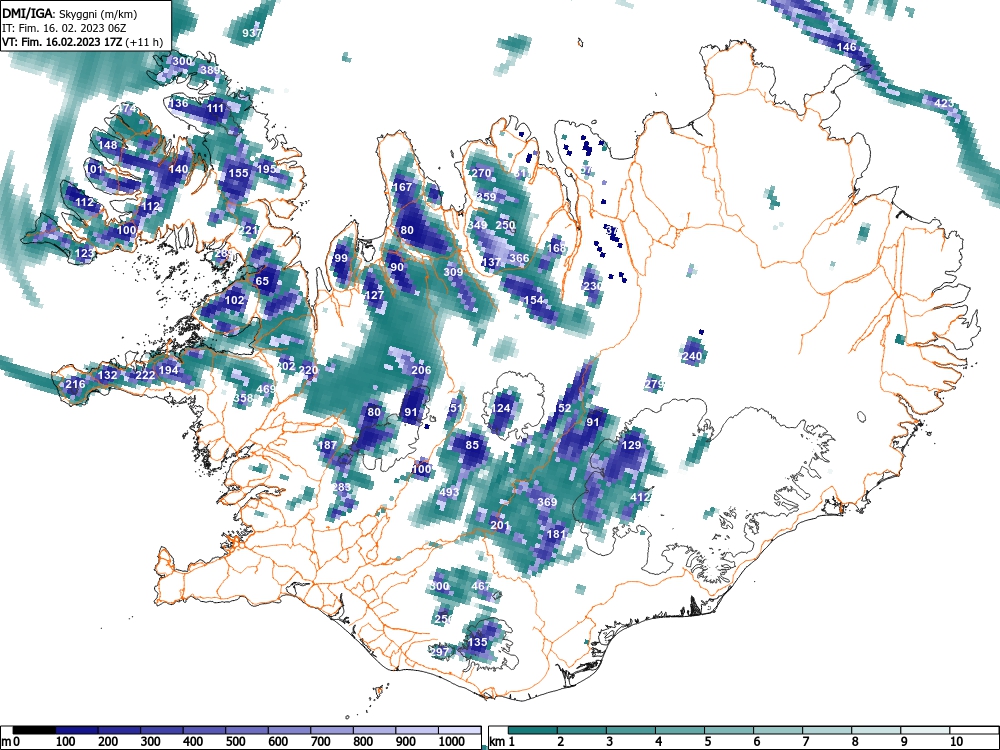
Task: Click the 10 label in the km legend
Action: [x=956, y=742]
